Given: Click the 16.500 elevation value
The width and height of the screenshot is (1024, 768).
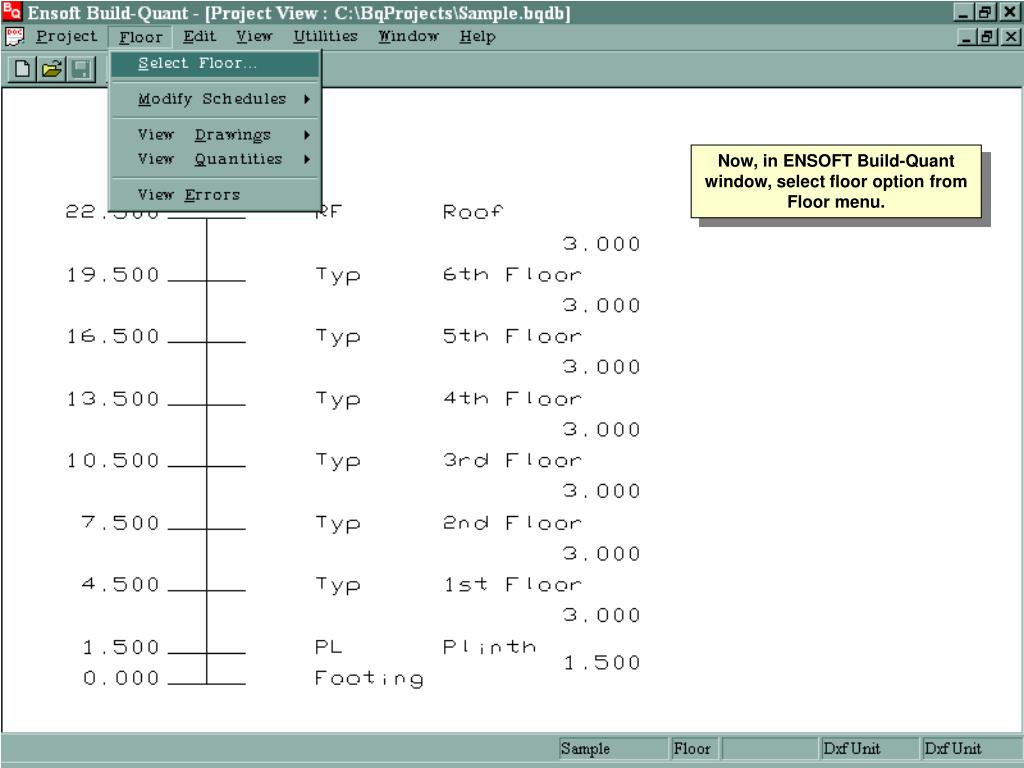Looking at the screenshot, I should [113, 336].
